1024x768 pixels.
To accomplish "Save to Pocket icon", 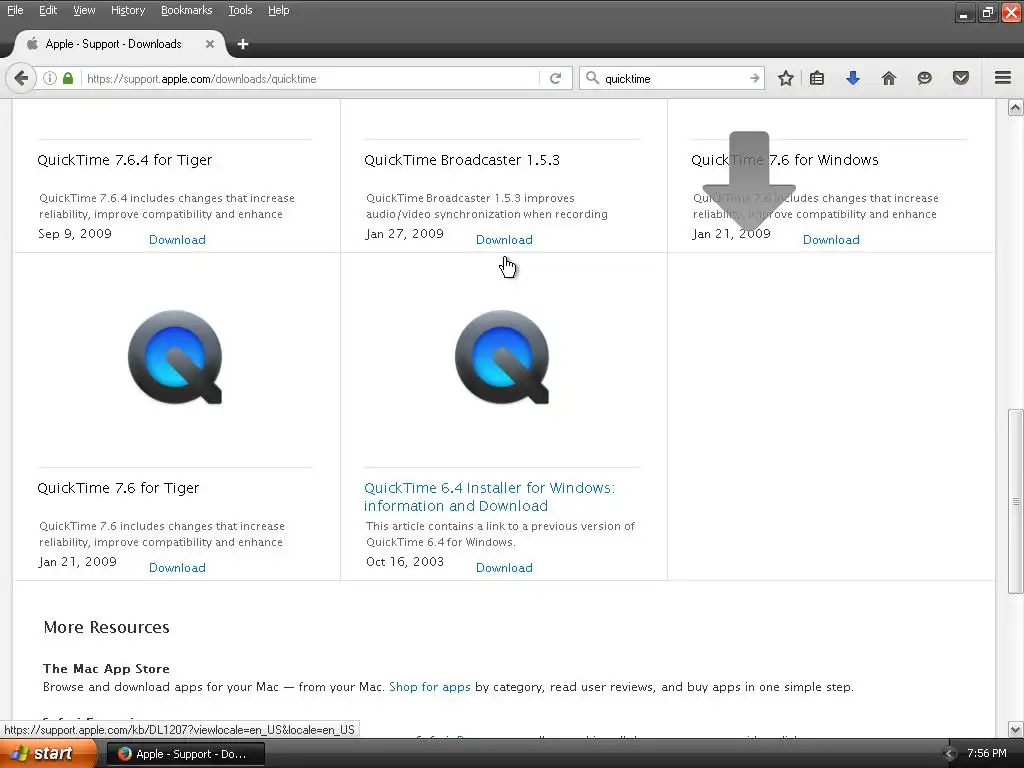I will 960,78.
